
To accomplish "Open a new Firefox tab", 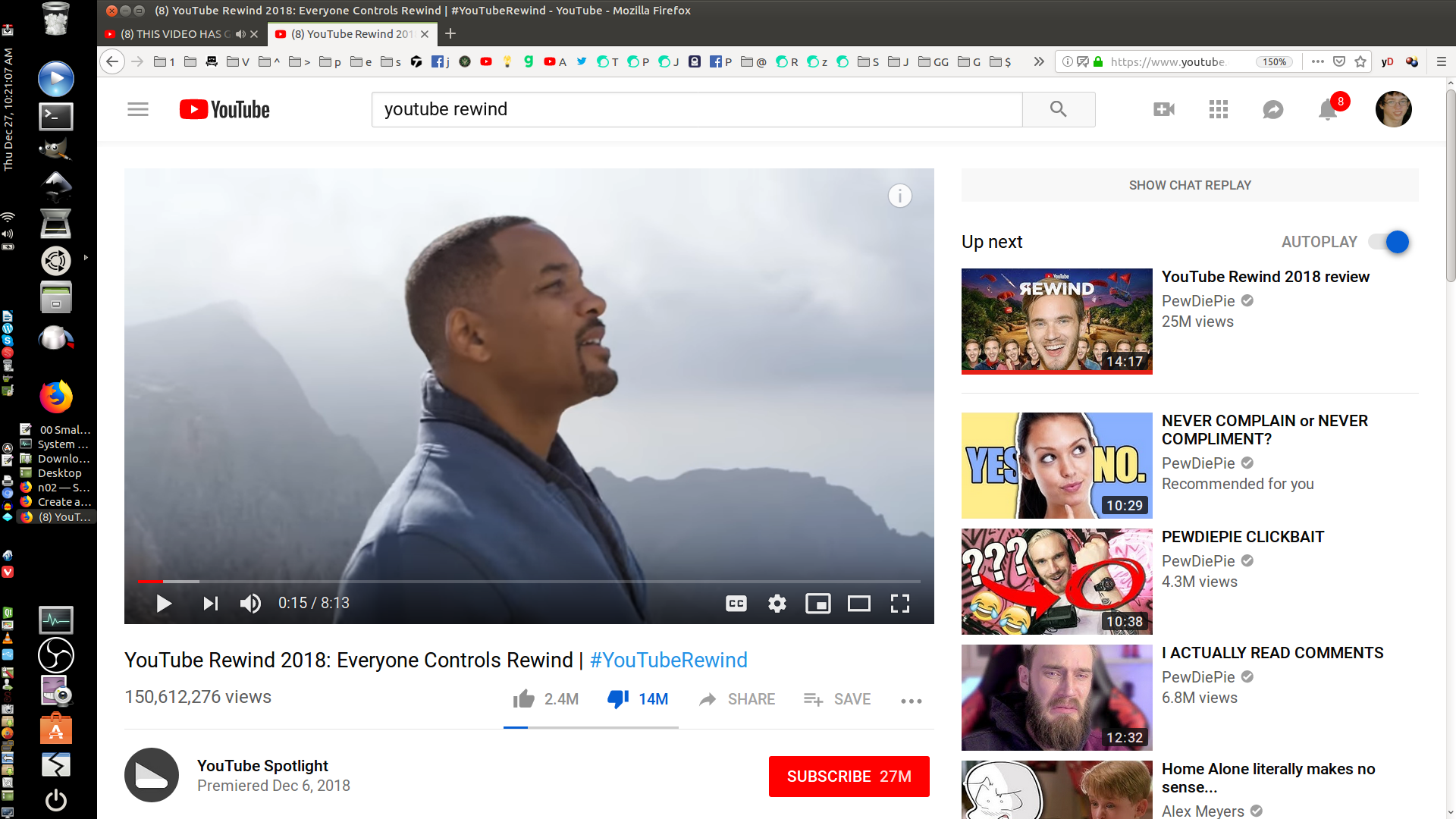I will (x=450, y=34).
